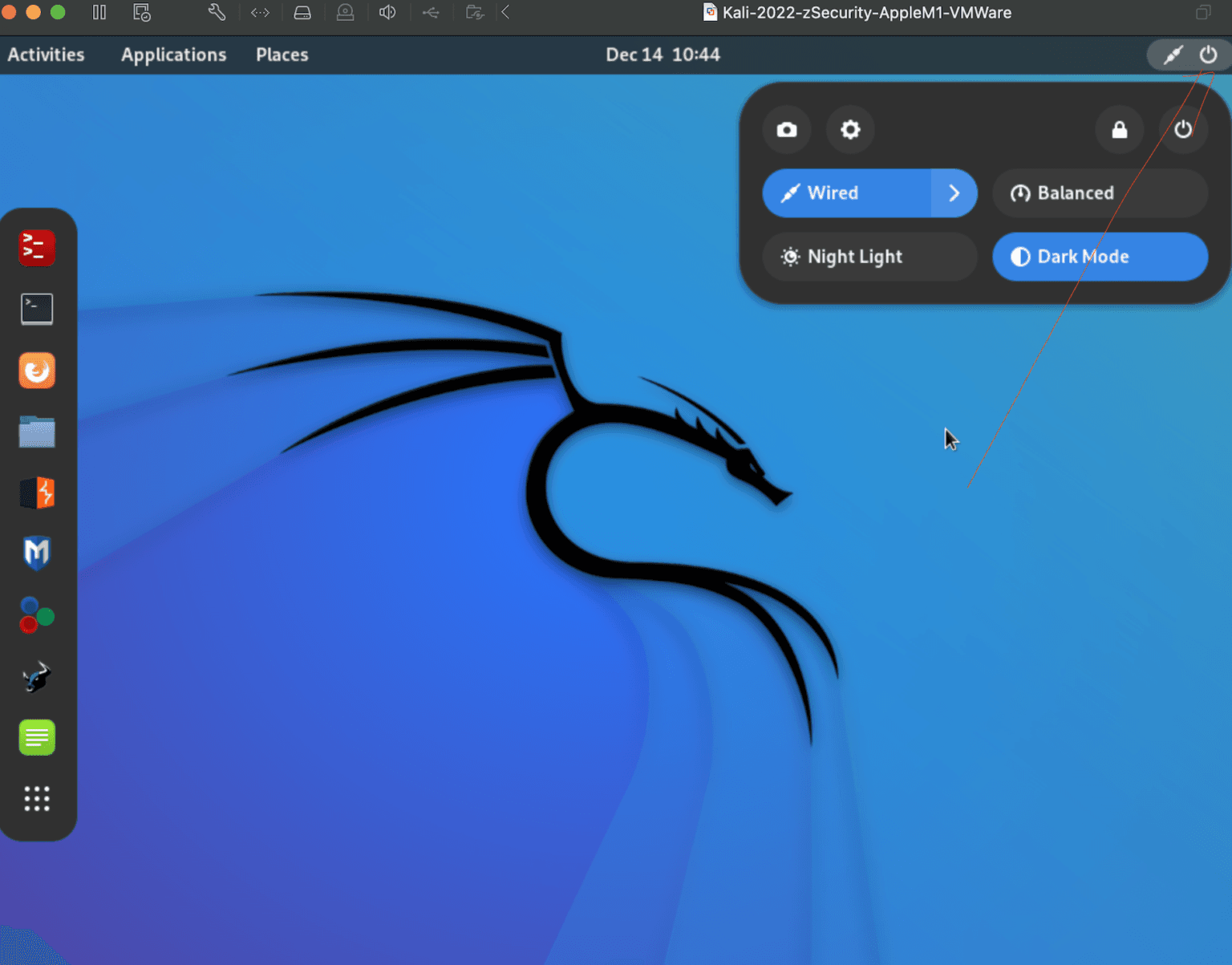This screenshot has height=965, width=1232.
Task: Expand the Wired connection options arrow
Action: pyautogui.click(x=954, y=193)
